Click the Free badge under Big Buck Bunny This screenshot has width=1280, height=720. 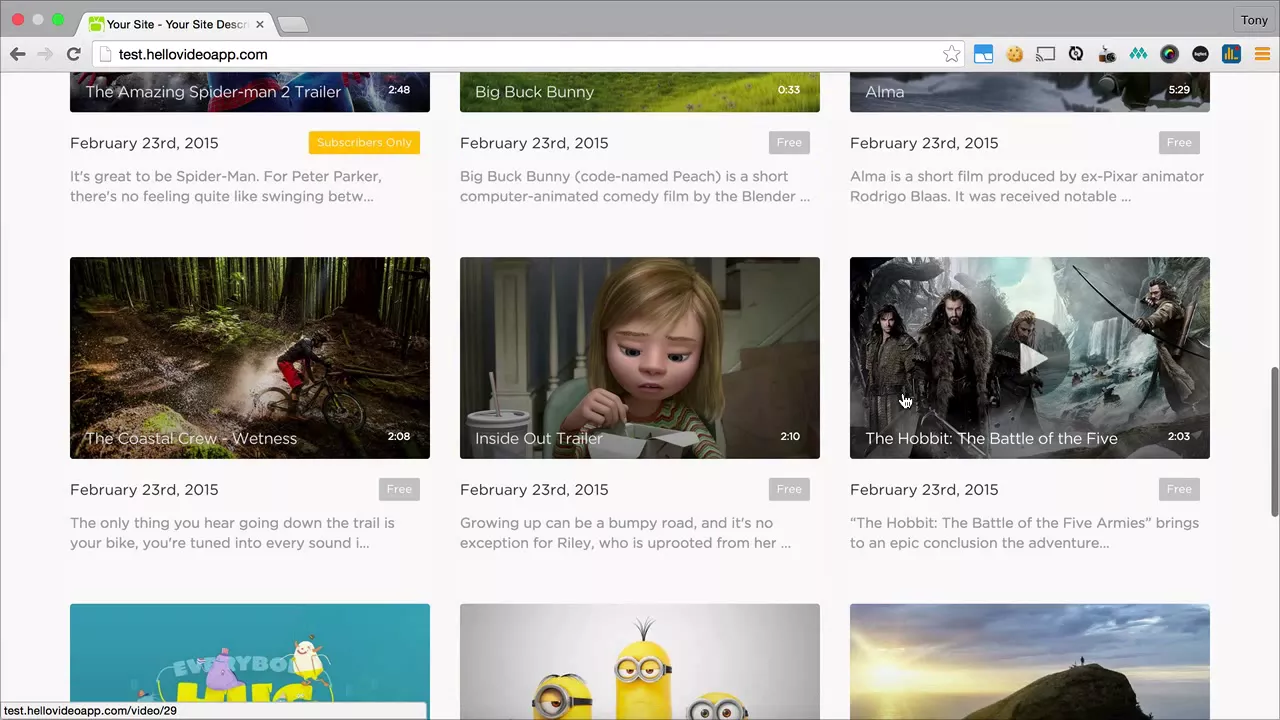[x=789, y=142]
